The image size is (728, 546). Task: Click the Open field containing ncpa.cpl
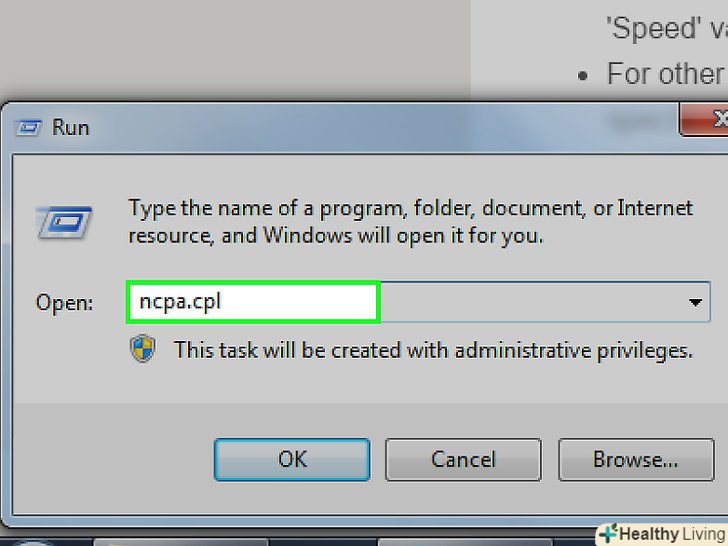click(x=253, y=301)
